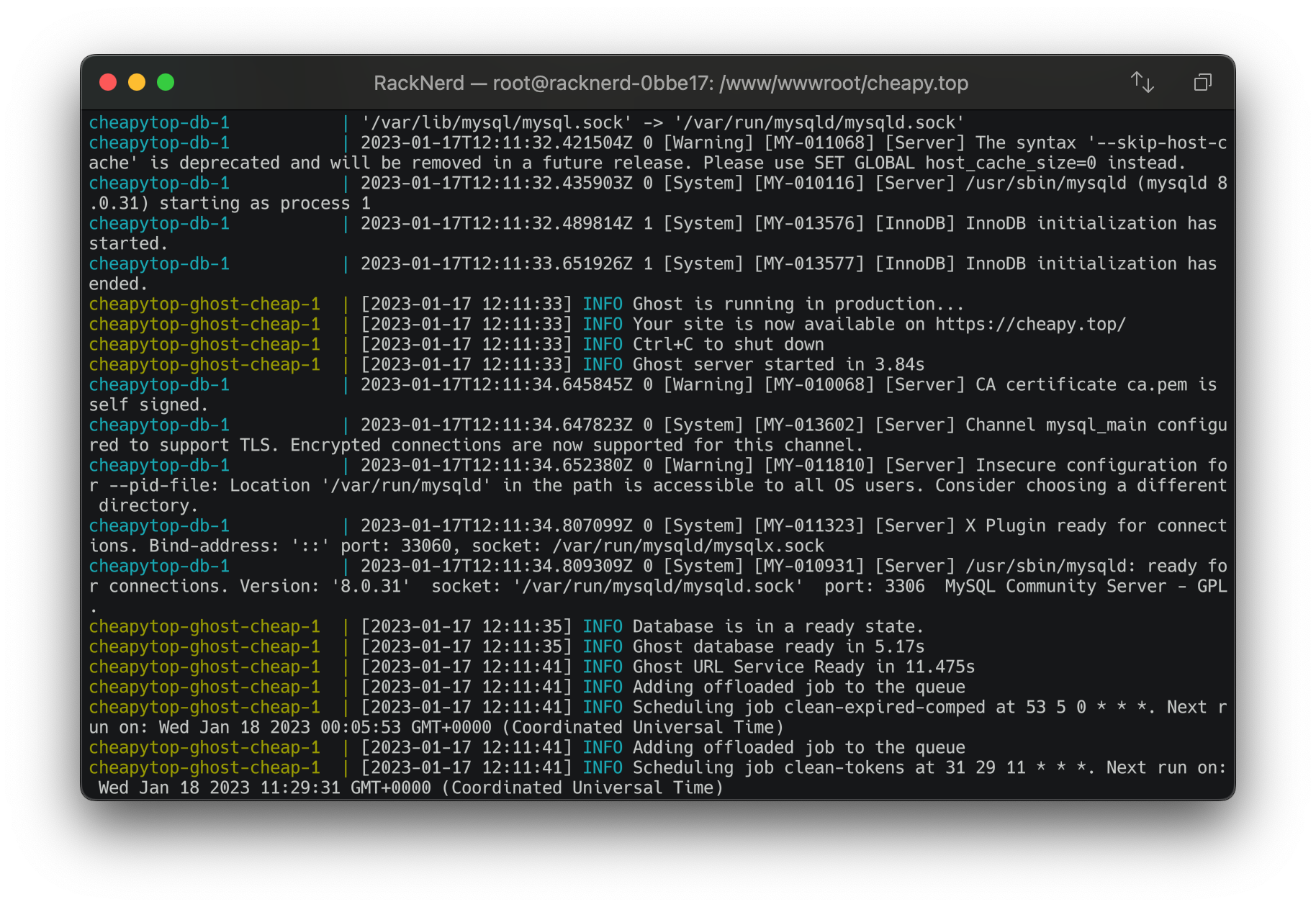The image size is (1316, 907).
Task: Click the RackNerd window title text
Action: 671,83
